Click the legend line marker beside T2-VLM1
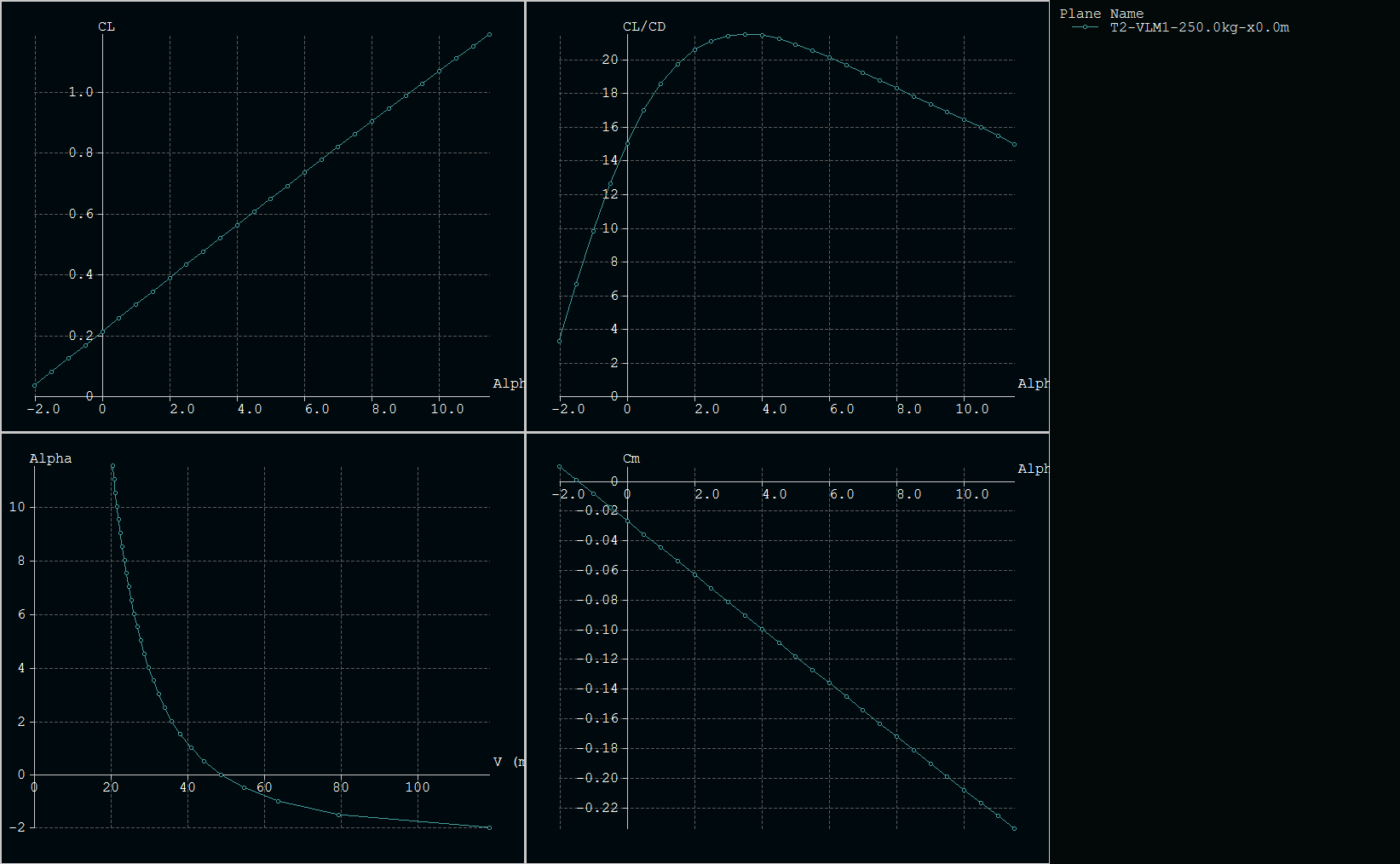The height and width of the screenshot is (864, 1400). point(1085,27)
